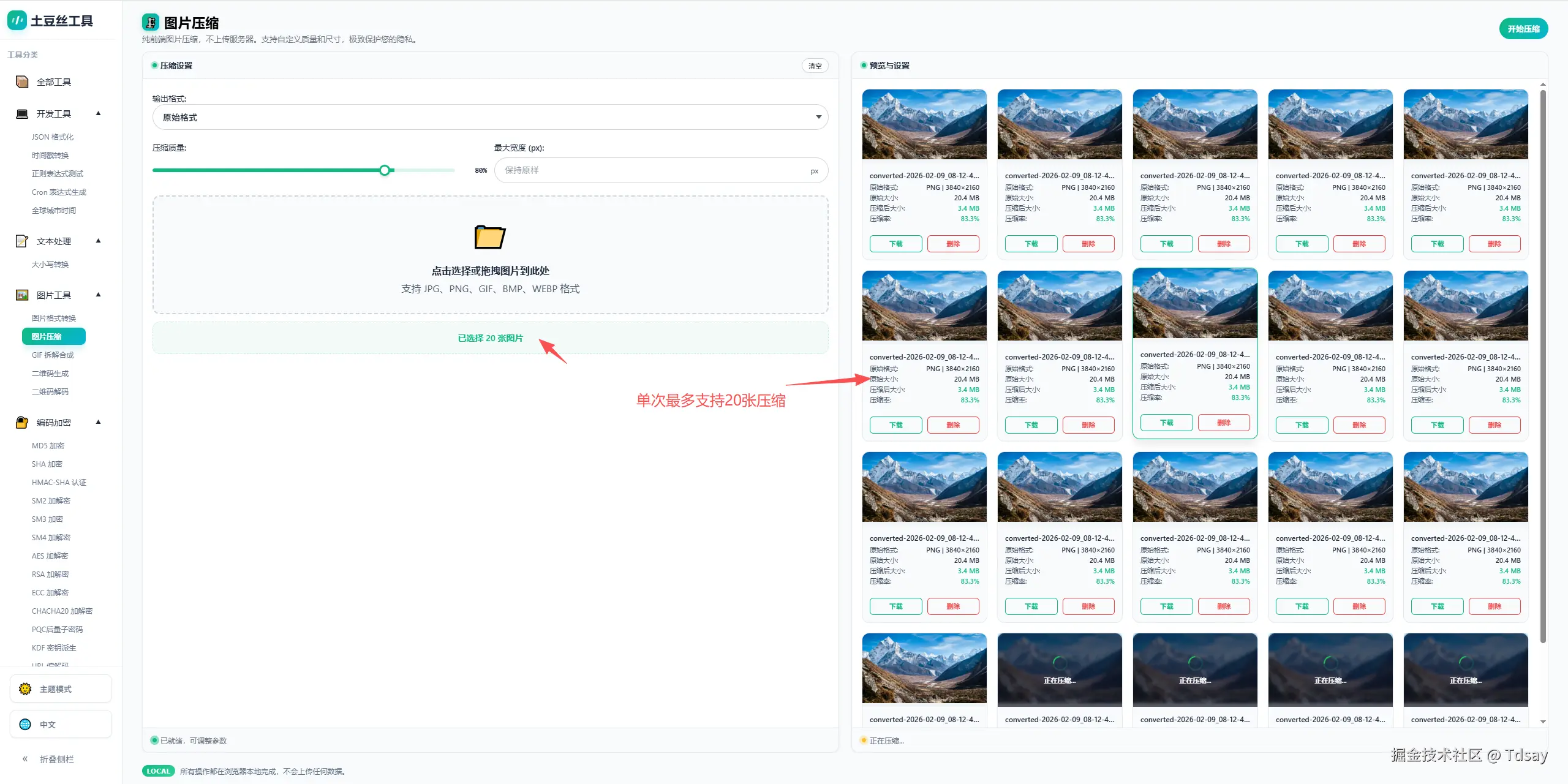The image size is (1568, 784).
Task: Select GIF 拆解合成 menu item
Action: point(53,355)
